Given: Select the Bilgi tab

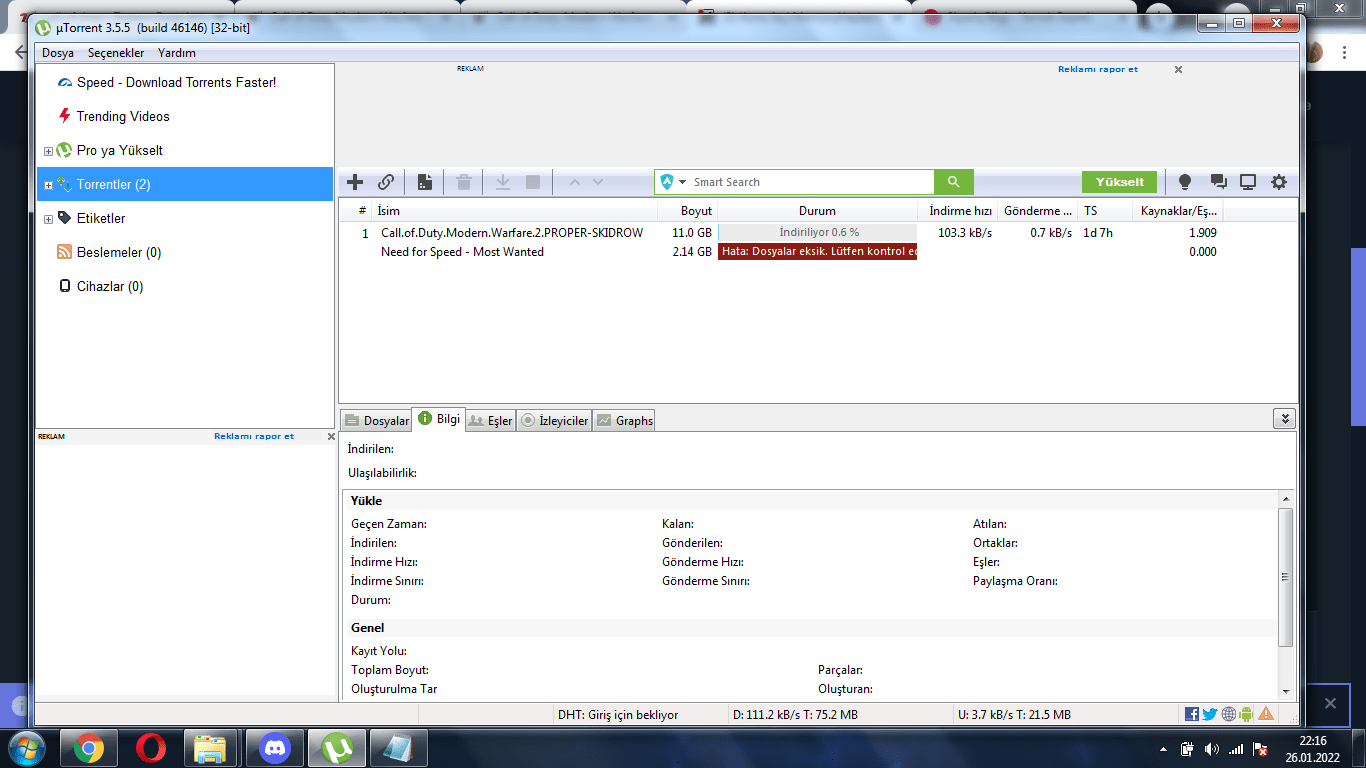Looking at the screenshot, I should [438, 419].
